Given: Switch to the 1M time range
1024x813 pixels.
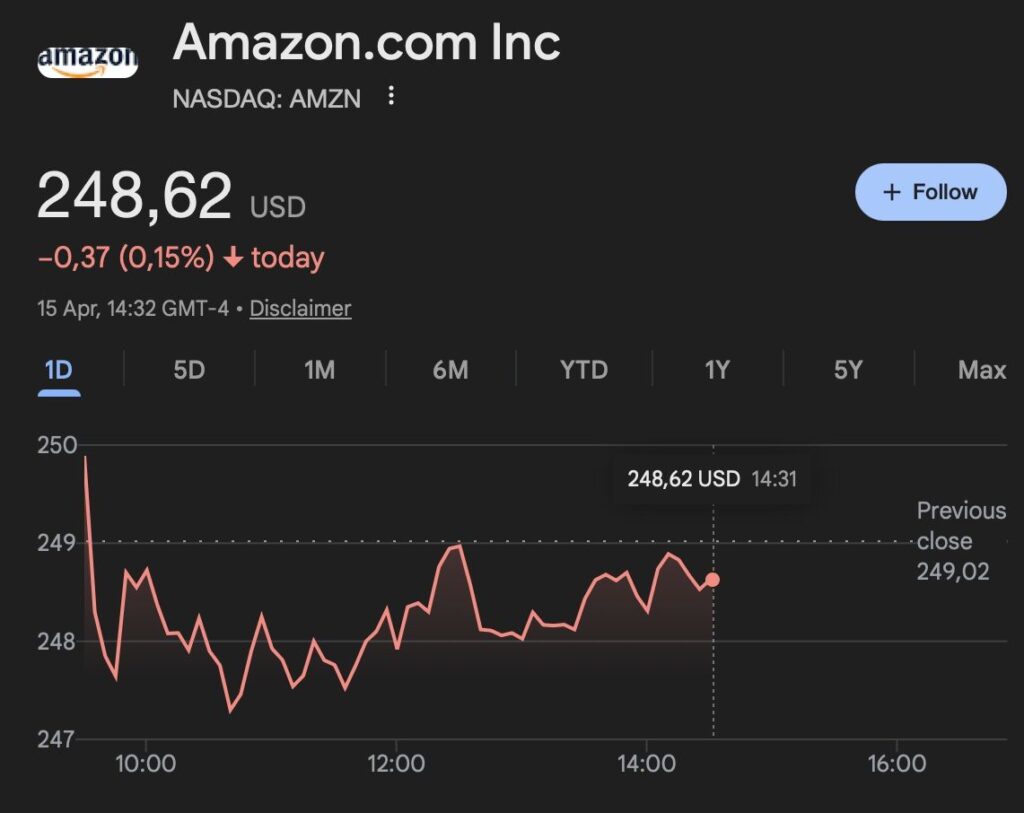Looking at the screenshot, I should (x=319, y=370).
